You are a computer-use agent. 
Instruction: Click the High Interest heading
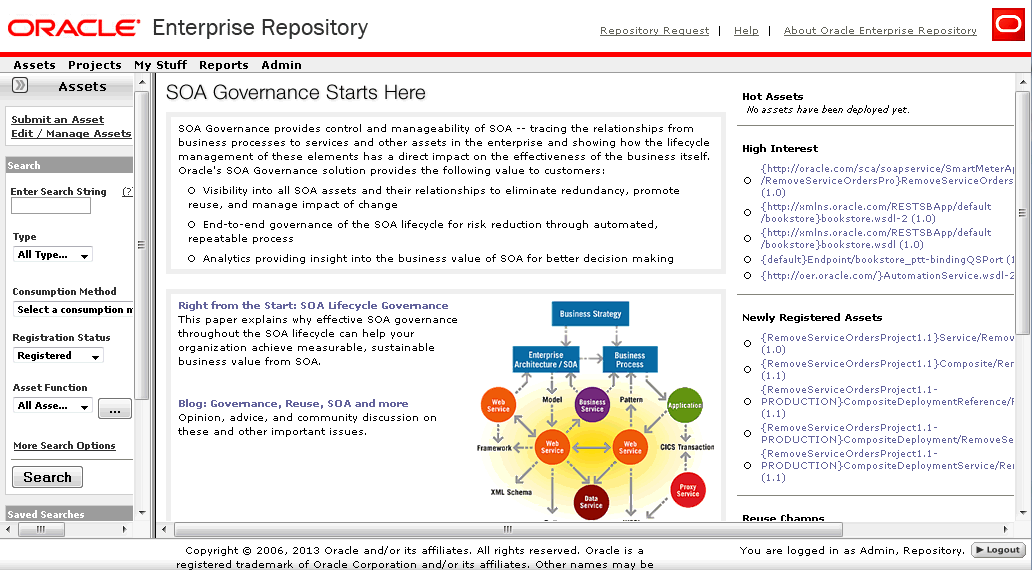780,148
